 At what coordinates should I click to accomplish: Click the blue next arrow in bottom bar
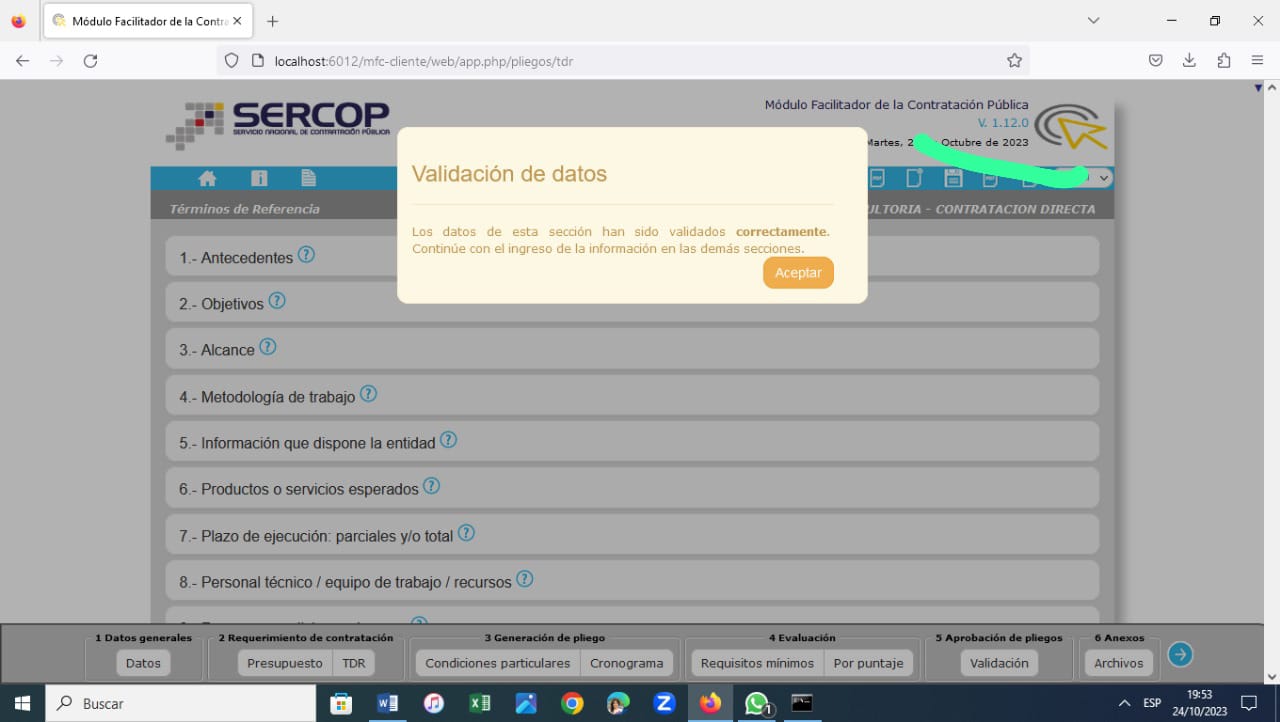coord(1180,654)
